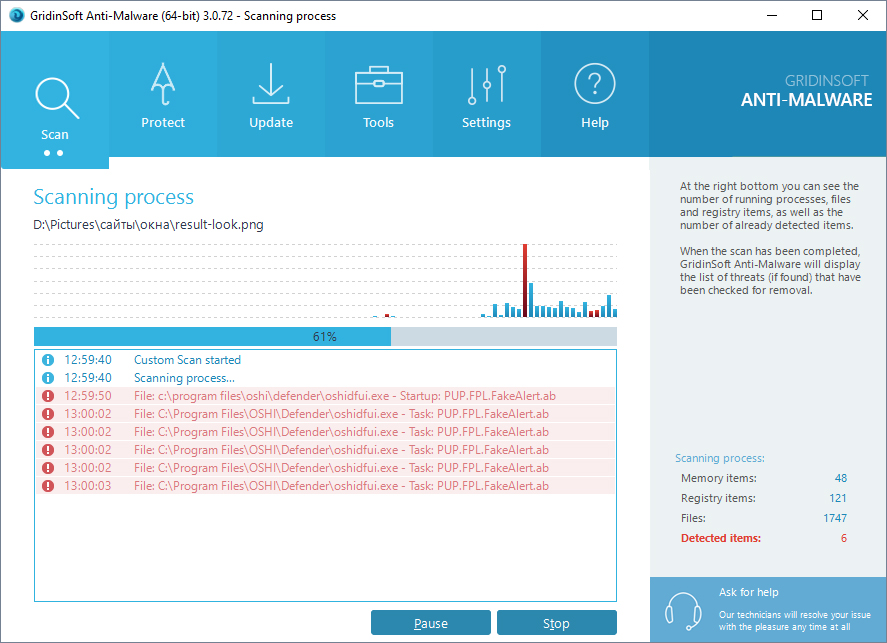Click the Protect umbrella icon
The height and width of the screenshot is (643, 887).
tap(163, 86)
